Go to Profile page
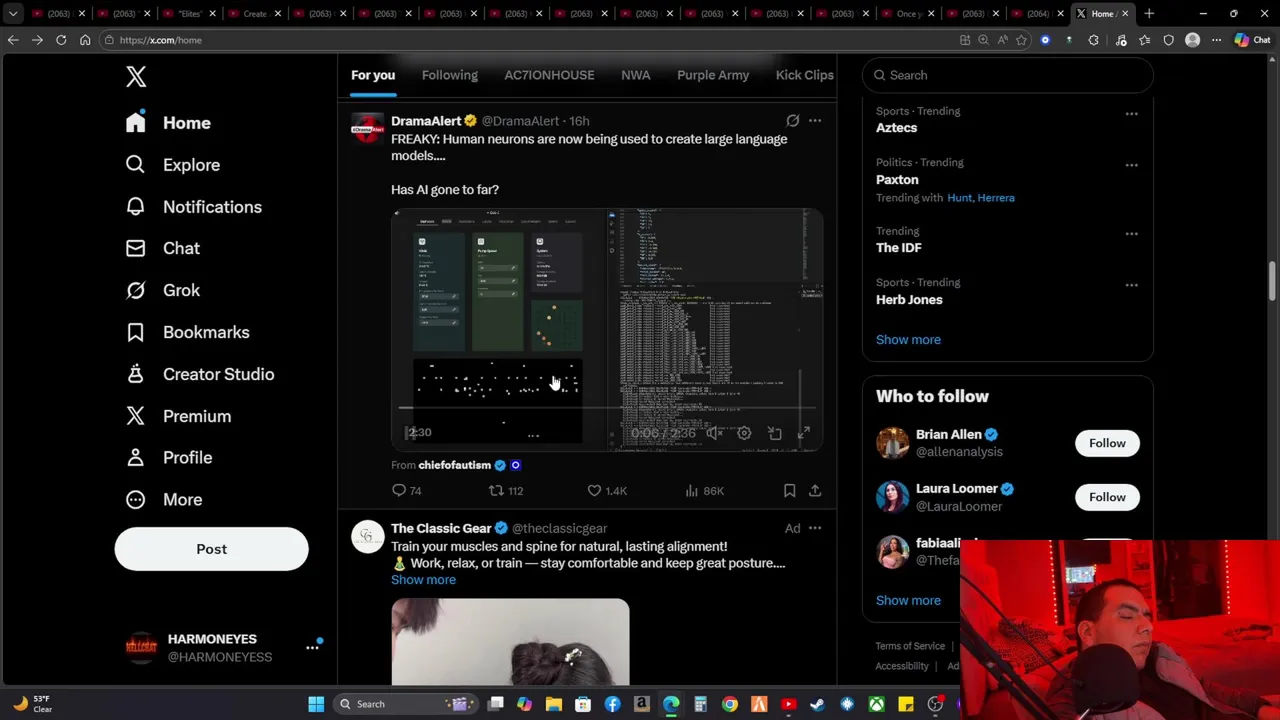Viewport: 1280px width, 720px height. click(x=168, y=458)
